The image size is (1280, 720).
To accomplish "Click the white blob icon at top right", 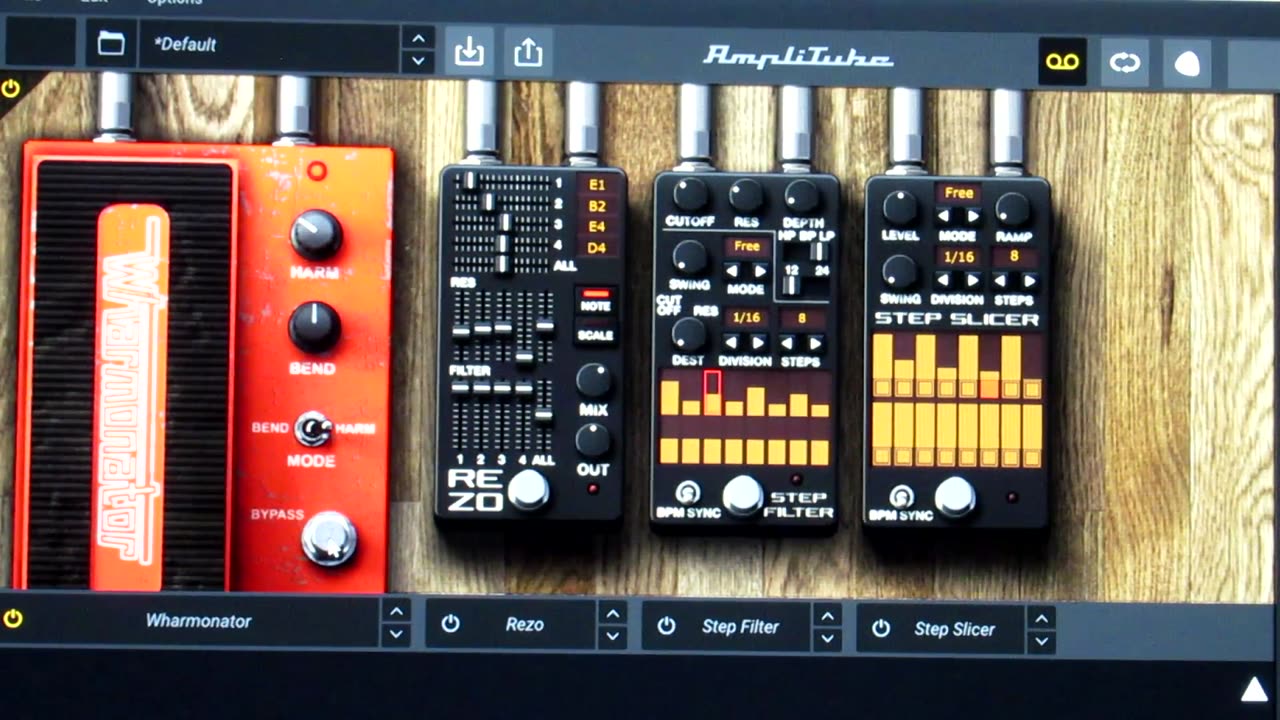I will pos(1187,65).
